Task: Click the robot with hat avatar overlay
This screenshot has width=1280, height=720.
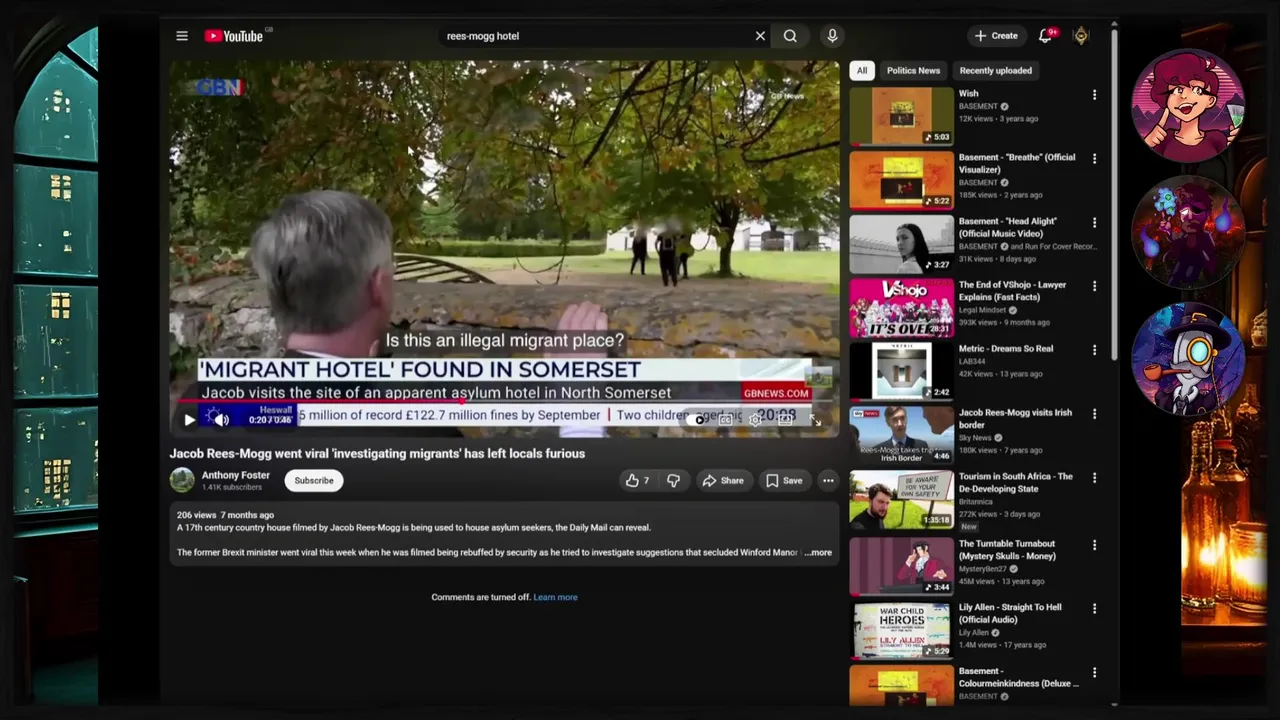Action: click(1189, 358)
